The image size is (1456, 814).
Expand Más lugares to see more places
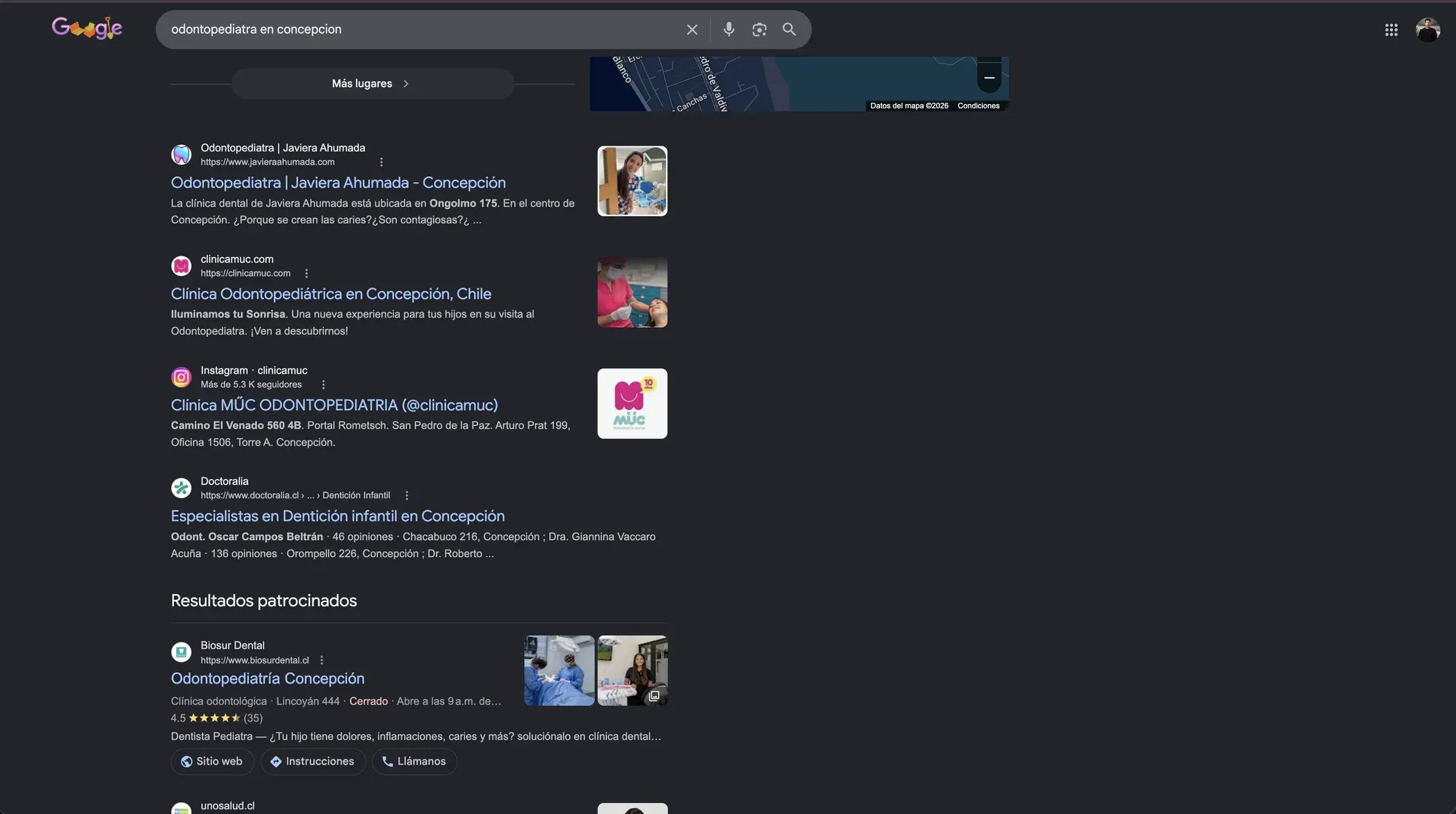click(x=373, y=84)
